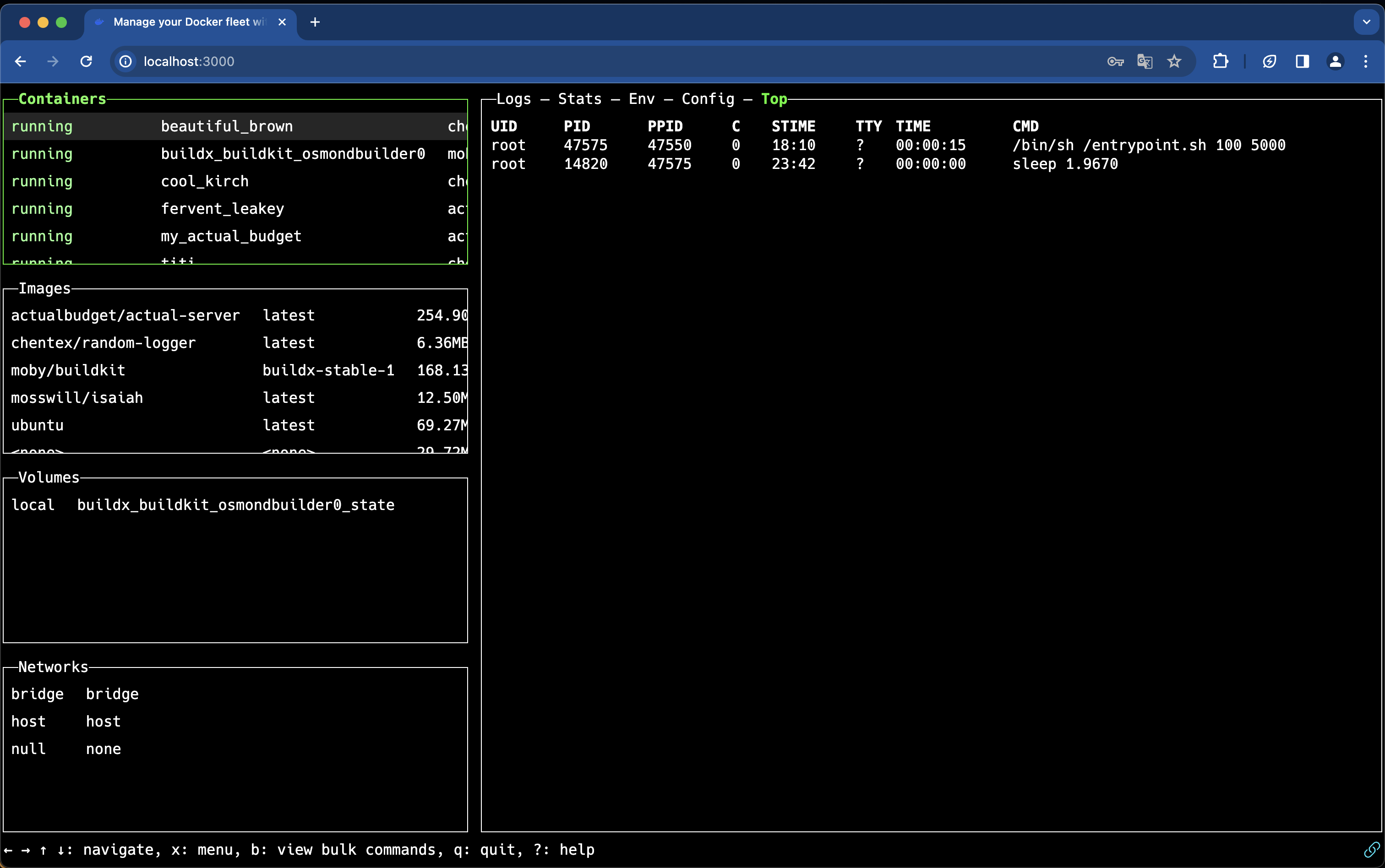Select the mosswill/isaiah image row

point(77,398)
